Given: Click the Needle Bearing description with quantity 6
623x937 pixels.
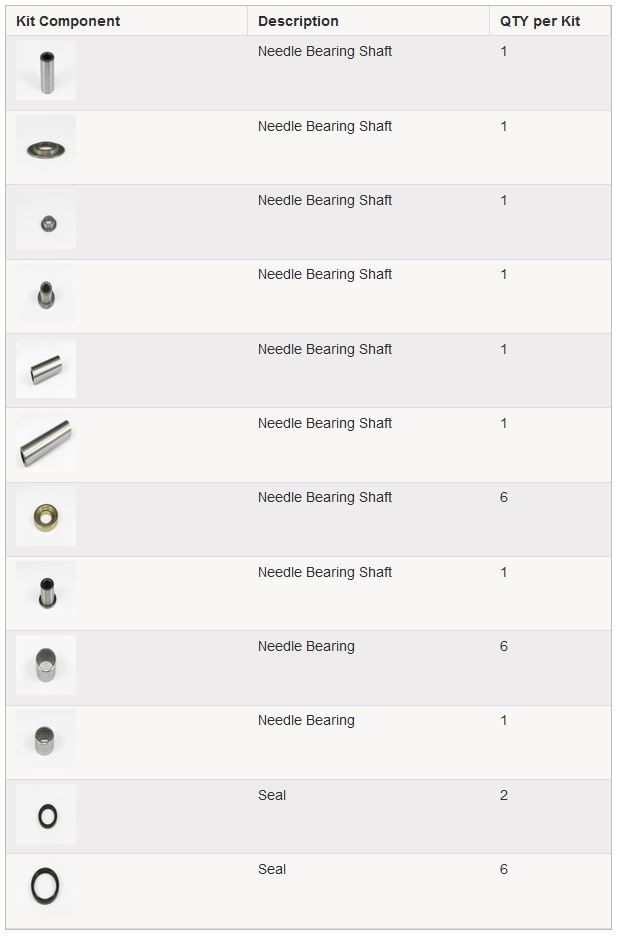Looking at the screenshot, I should (x=306, y=647).
